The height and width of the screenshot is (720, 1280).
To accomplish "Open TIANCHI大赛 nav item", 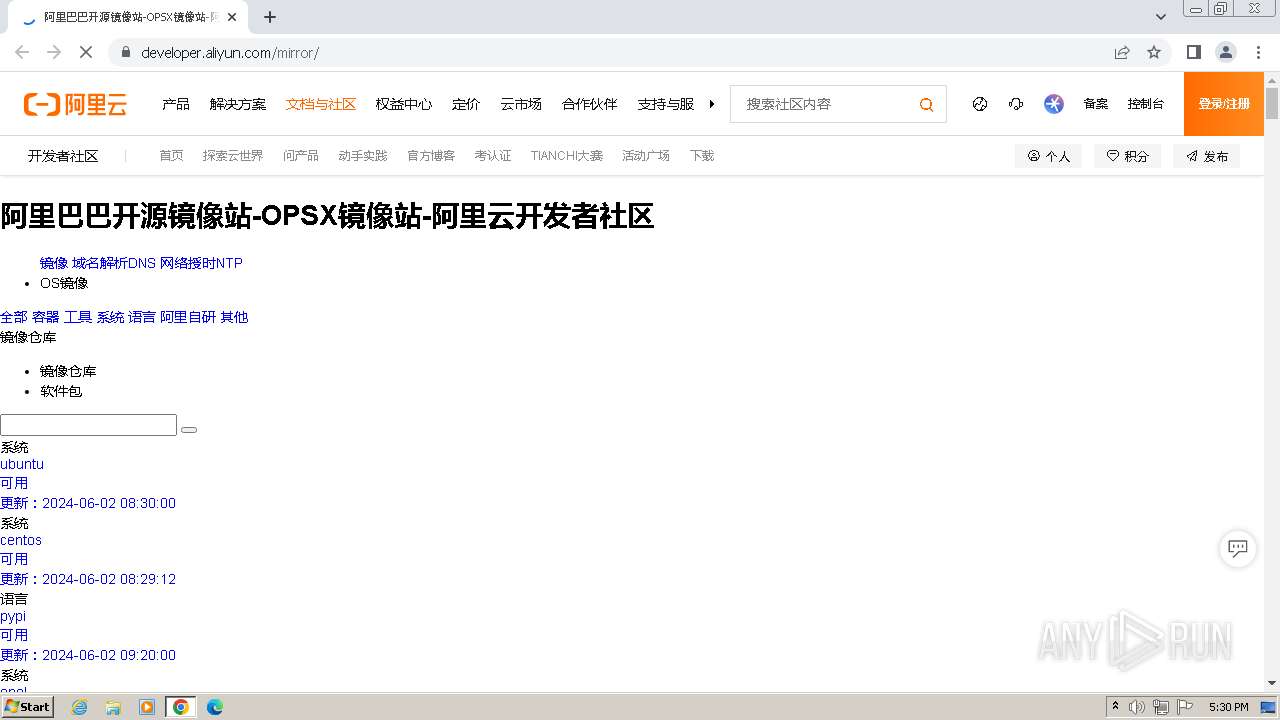I will tap(567, 156).
